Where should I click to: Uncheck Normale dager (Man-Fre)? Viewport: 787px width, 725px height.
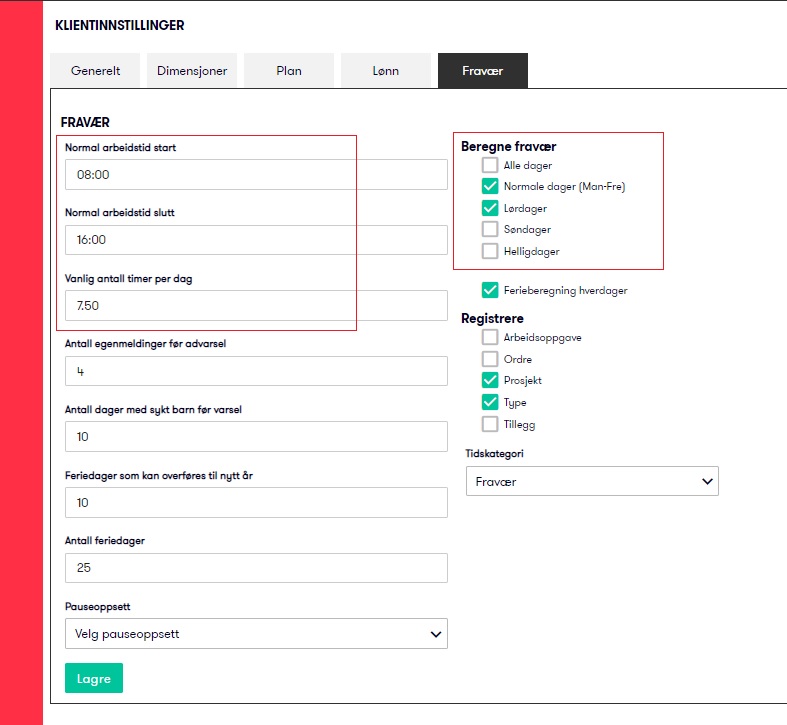point(490,186)
